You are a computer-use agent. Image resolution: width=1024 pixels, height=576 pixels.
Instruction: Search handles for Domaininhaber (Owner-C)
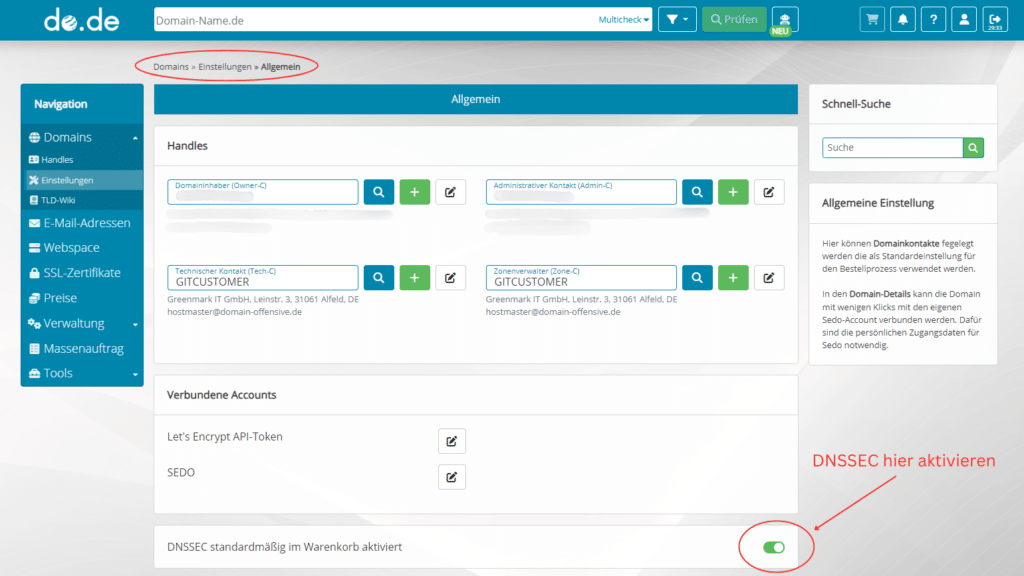379,192
